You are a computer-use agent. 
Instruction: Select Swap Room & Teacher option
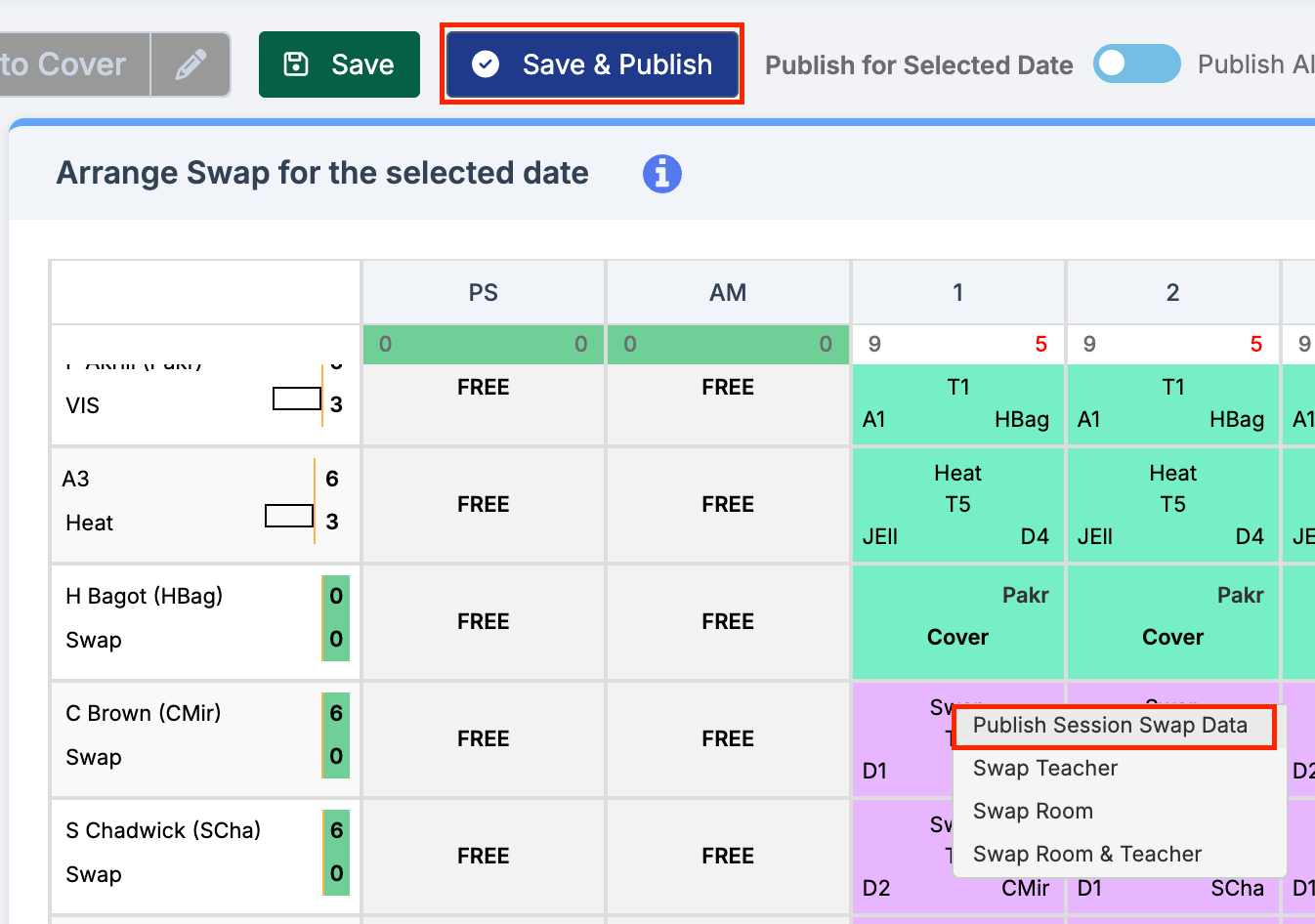[1086, 855]
